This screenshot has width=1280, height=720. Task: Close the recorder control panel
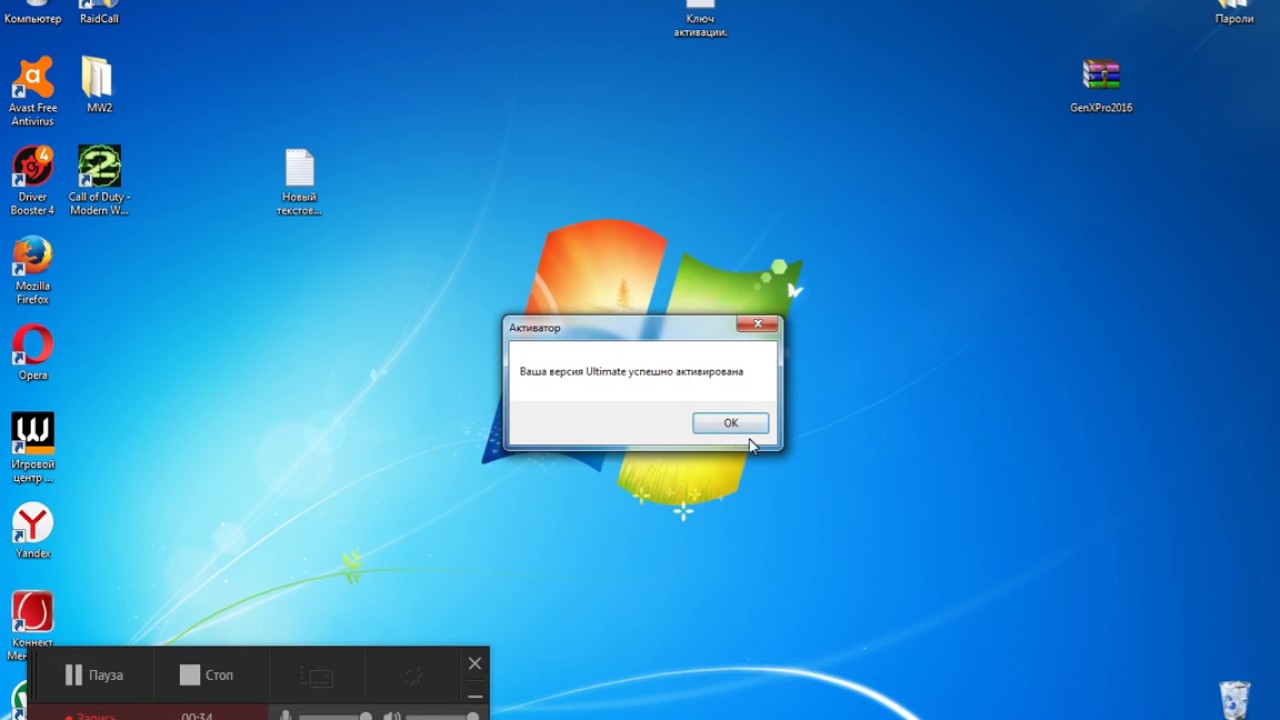pos(475,663)
